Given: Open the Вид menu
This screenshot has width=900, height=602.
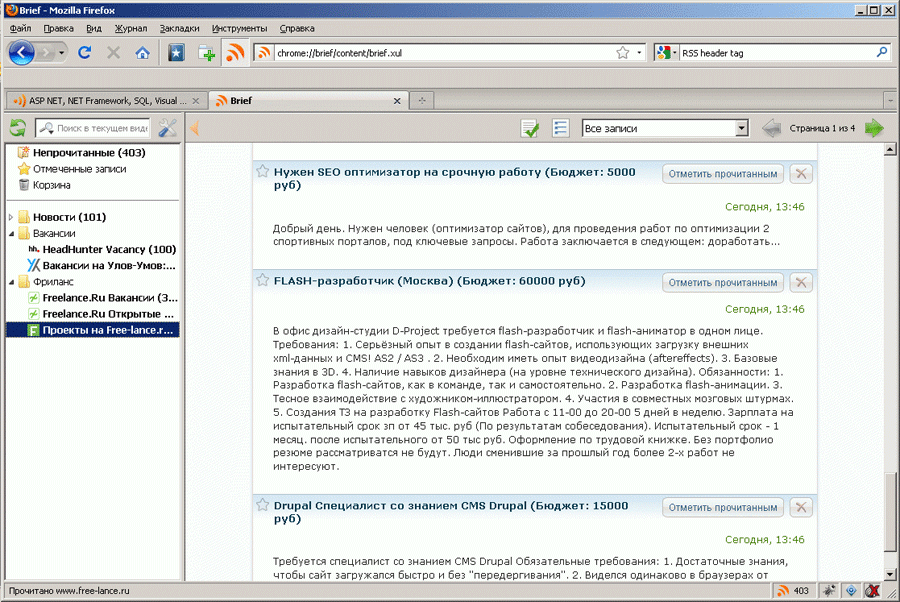Looking at the screenshot, I should 94,28.
